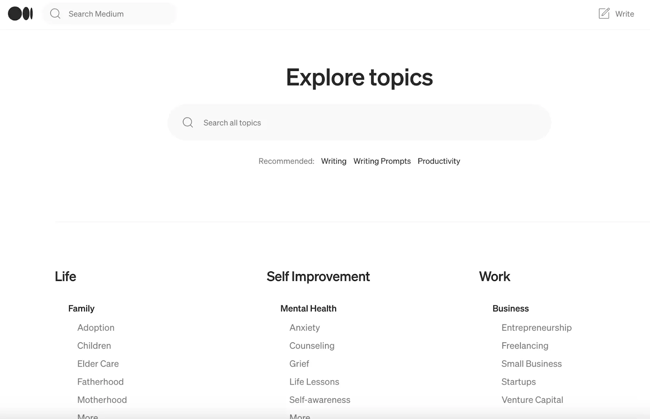Click the Write pencil icon
Viewport: 650px width, 419px height.
(x=604, y=14)
